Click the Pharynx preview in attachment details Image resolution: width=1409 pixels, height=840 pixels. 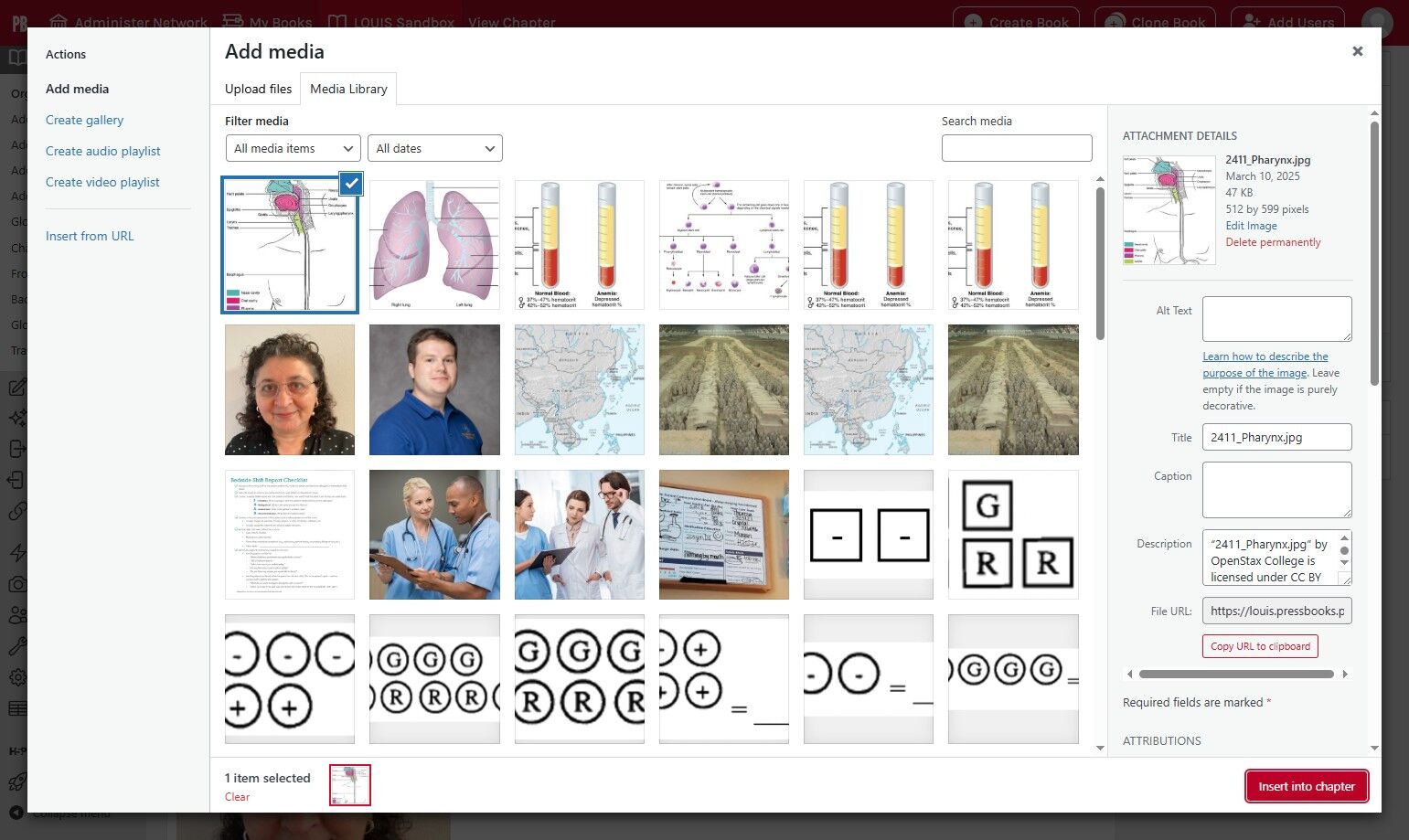1169,210
